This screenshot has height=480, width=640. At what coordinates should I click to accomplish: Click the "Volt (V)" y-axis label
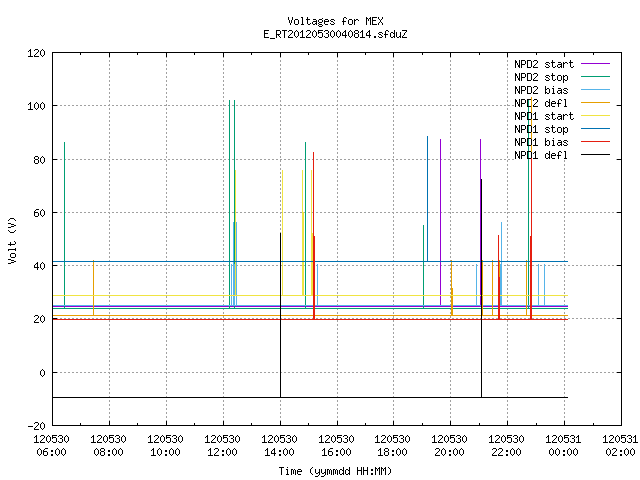point(13,240)
